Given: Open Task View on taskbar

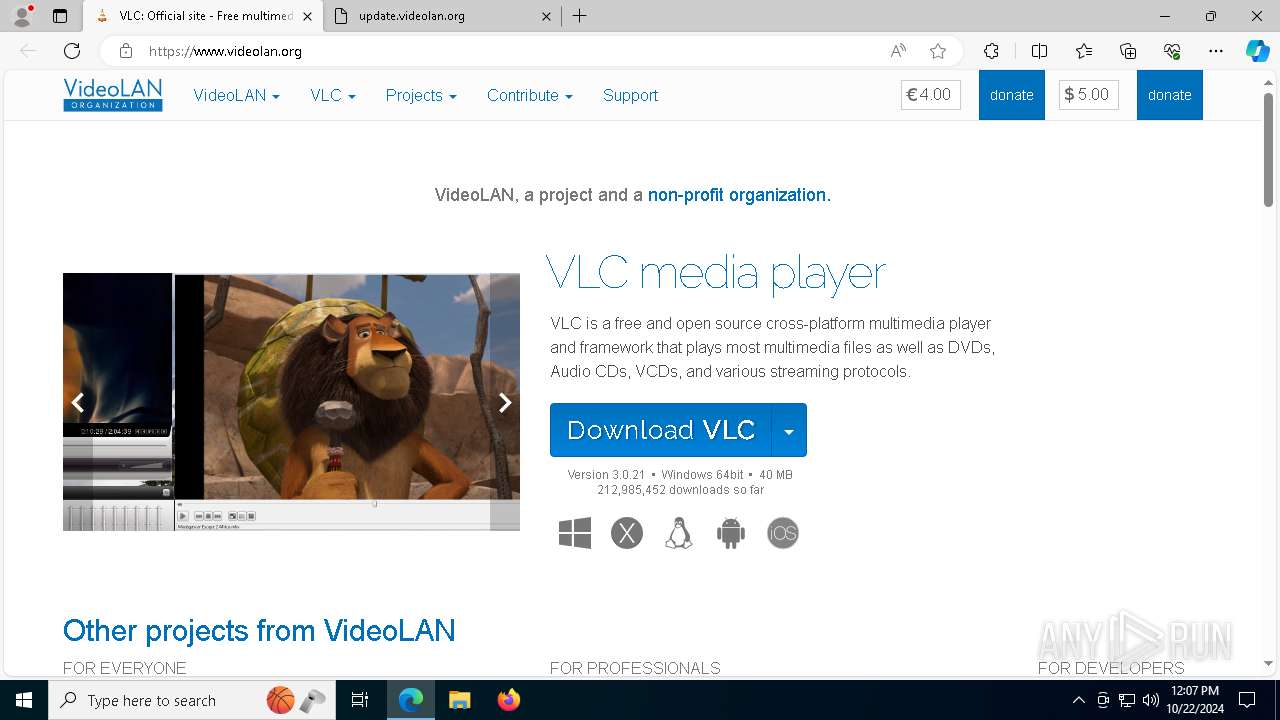Looking at the screenshot, I should point(360,700).
